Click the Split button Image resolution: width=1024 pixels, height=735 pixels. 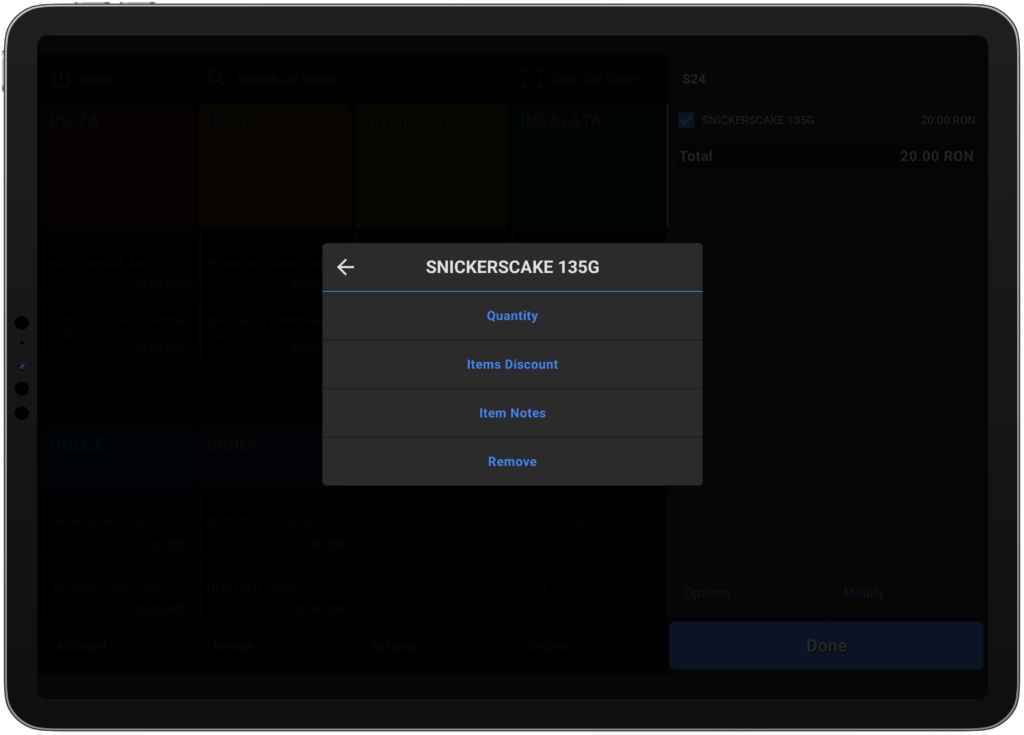coord(589,587)
